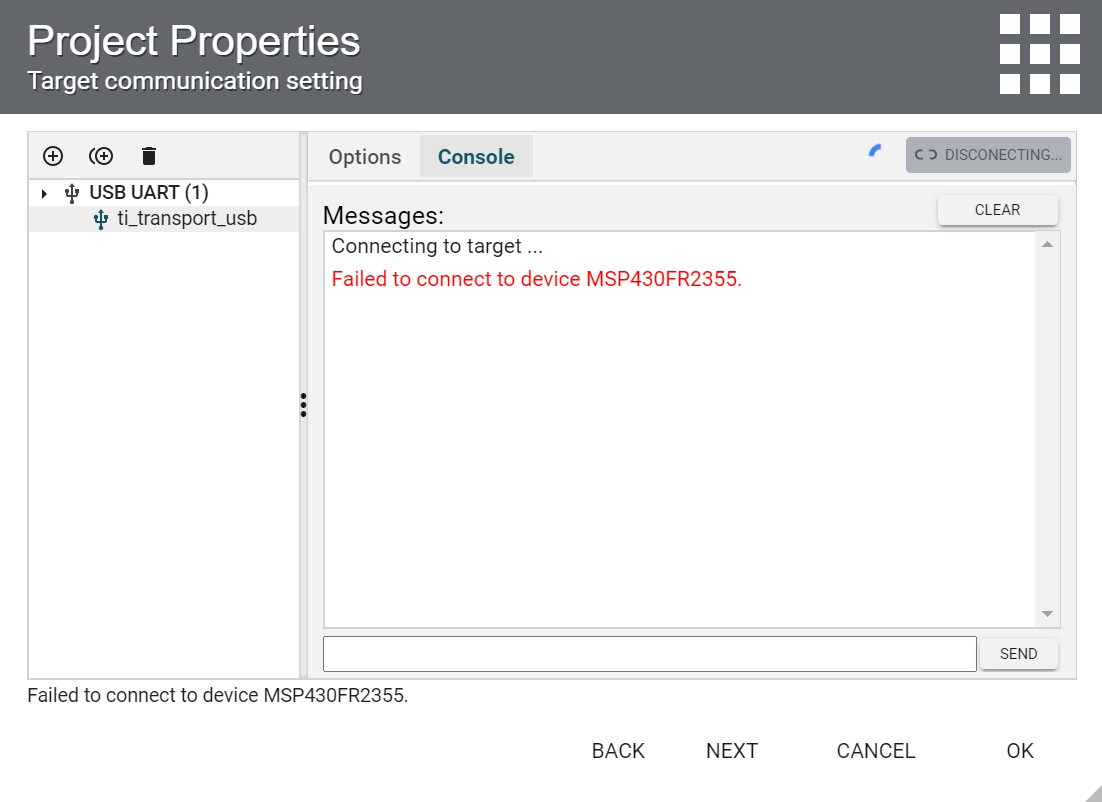
Task: Click the USB icon beside USB UART
Action: tap(71, 193)
